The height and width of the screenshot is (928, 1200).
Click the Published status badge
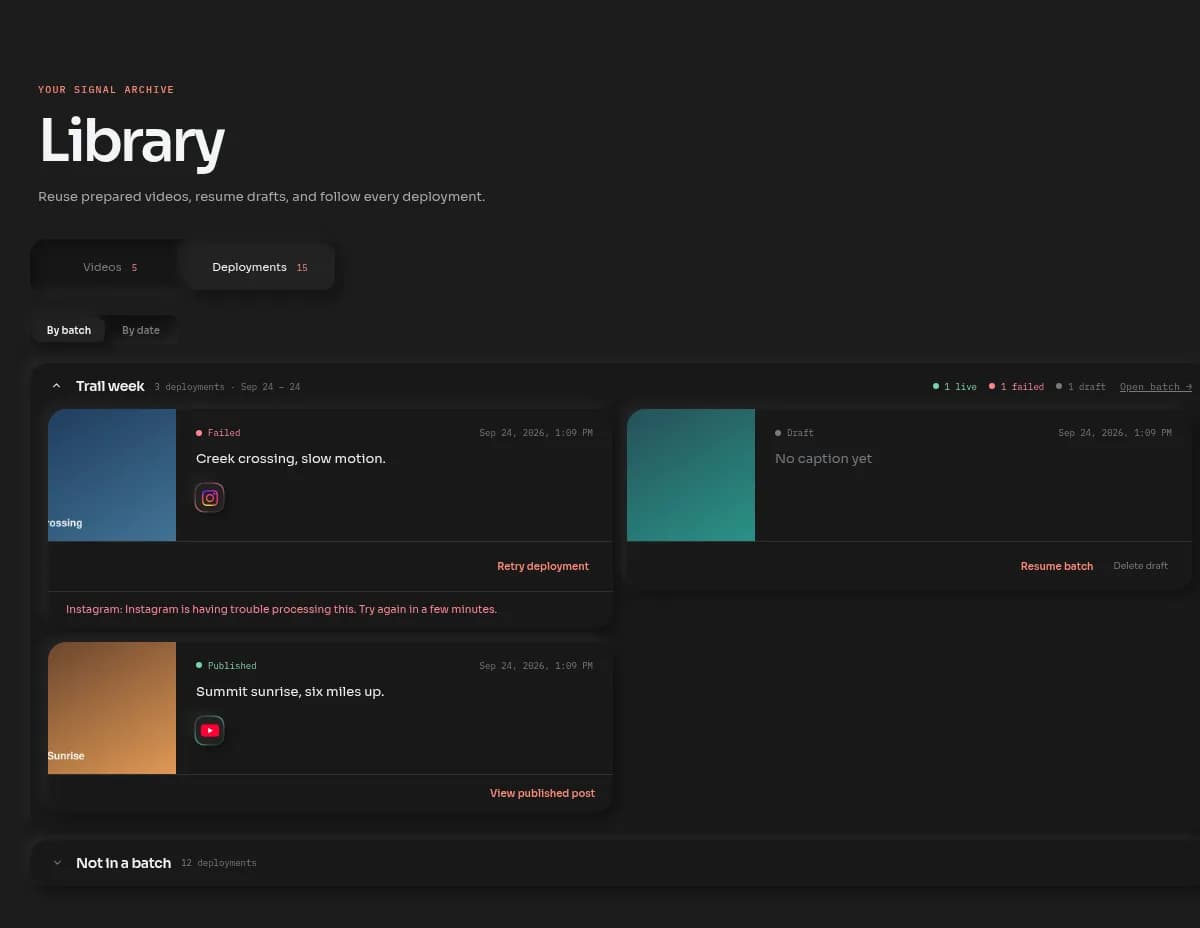[x=226, y=666]
